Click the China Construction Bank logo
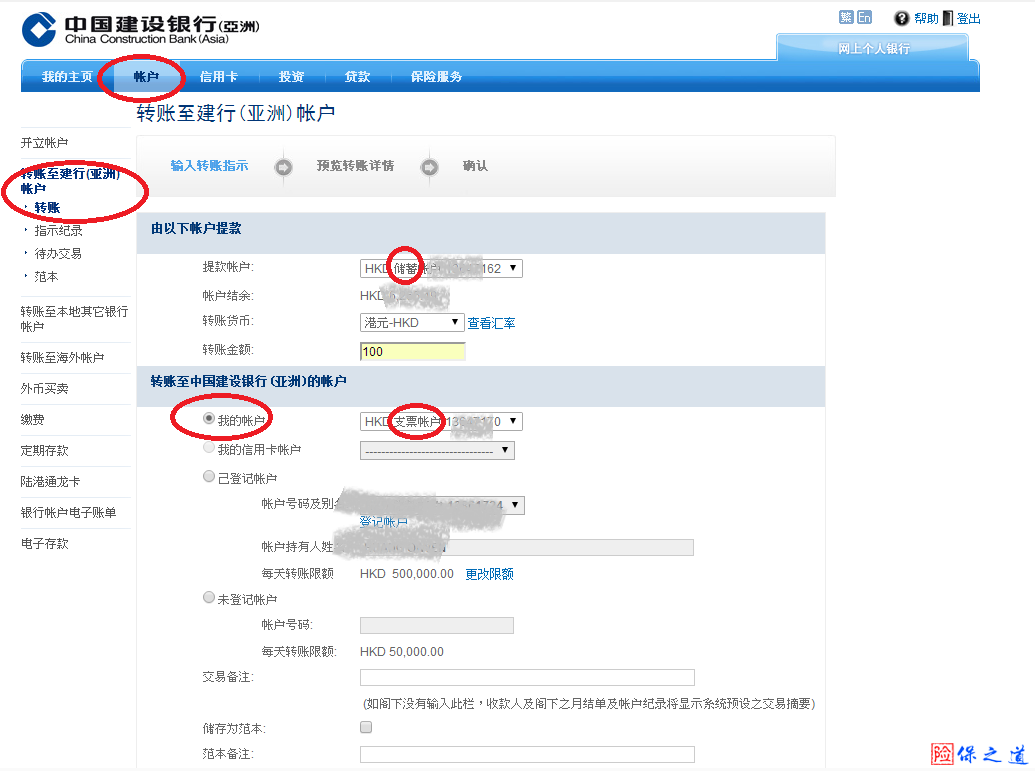Screen dimensions: 1035x771 click(141, 29)
